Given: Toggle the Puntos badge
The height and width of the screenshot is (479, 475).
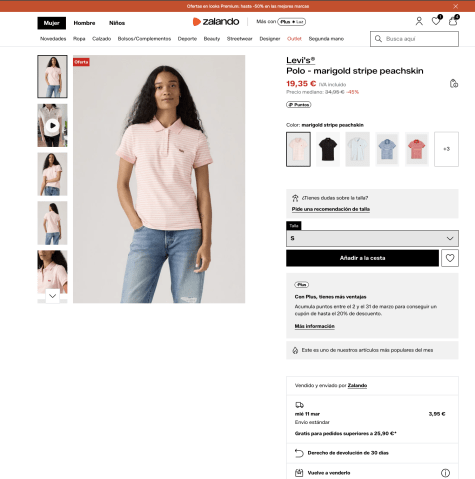Looking at the screenshot, I should point(299,105).
